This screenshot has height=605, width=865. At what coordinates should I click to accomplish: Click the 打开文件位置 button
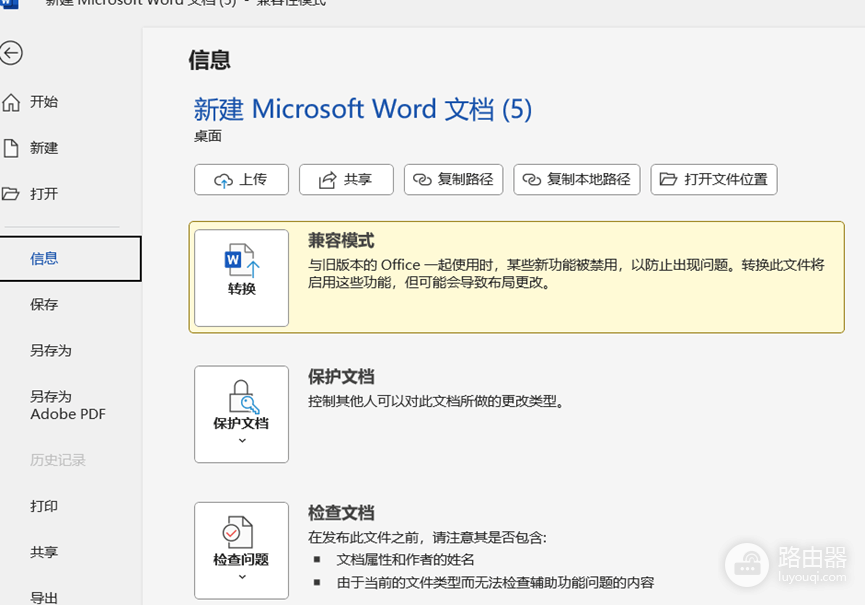click(713, 180)
